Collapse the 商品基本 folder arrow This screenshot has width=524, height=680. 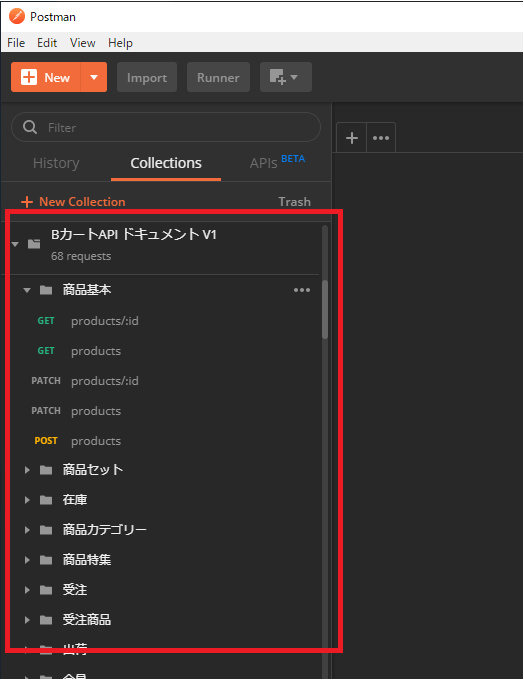tap(27, 290)
